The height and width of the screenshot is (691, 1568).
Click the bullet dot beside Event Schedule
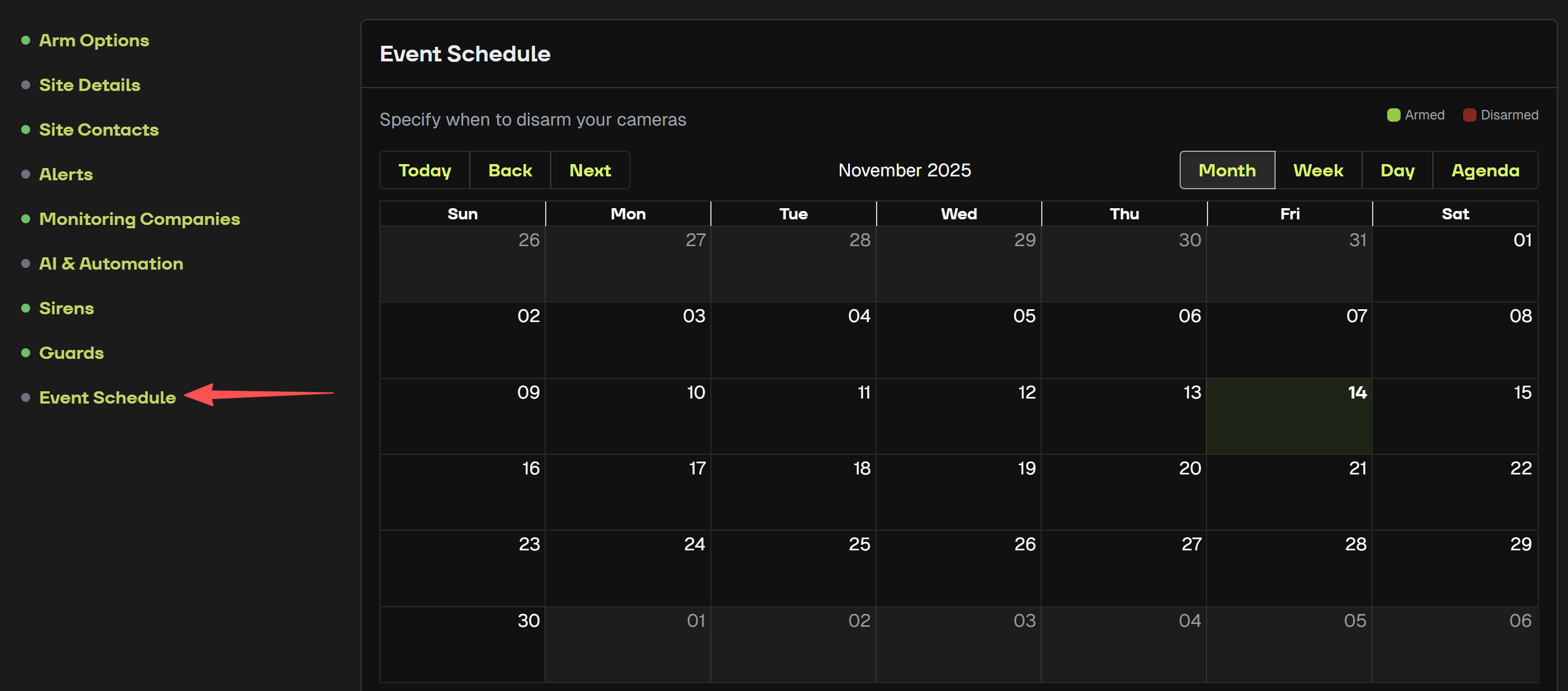[x=26, y=397]
